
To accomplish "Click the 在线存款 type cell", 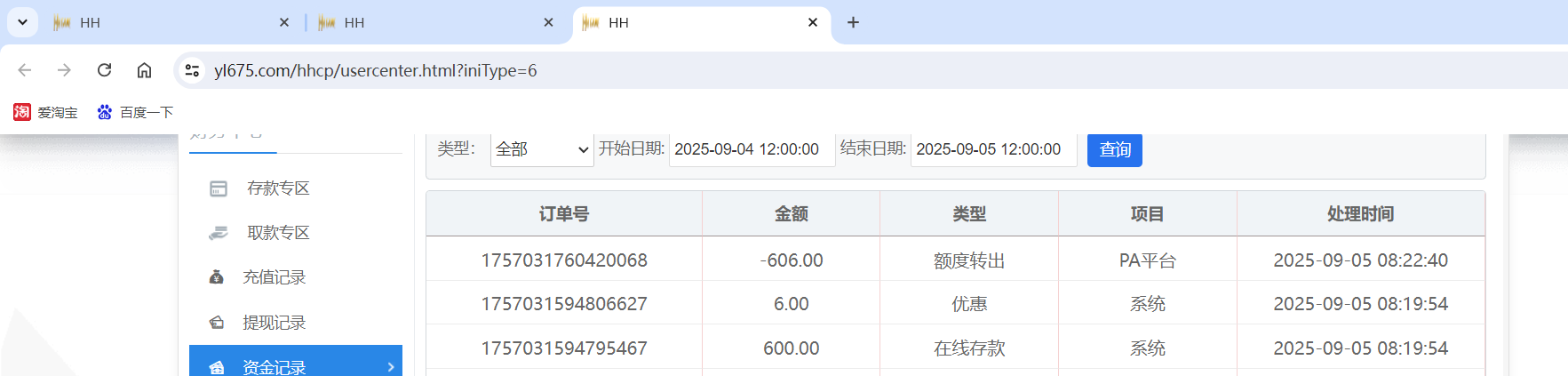I will point(969,348).
